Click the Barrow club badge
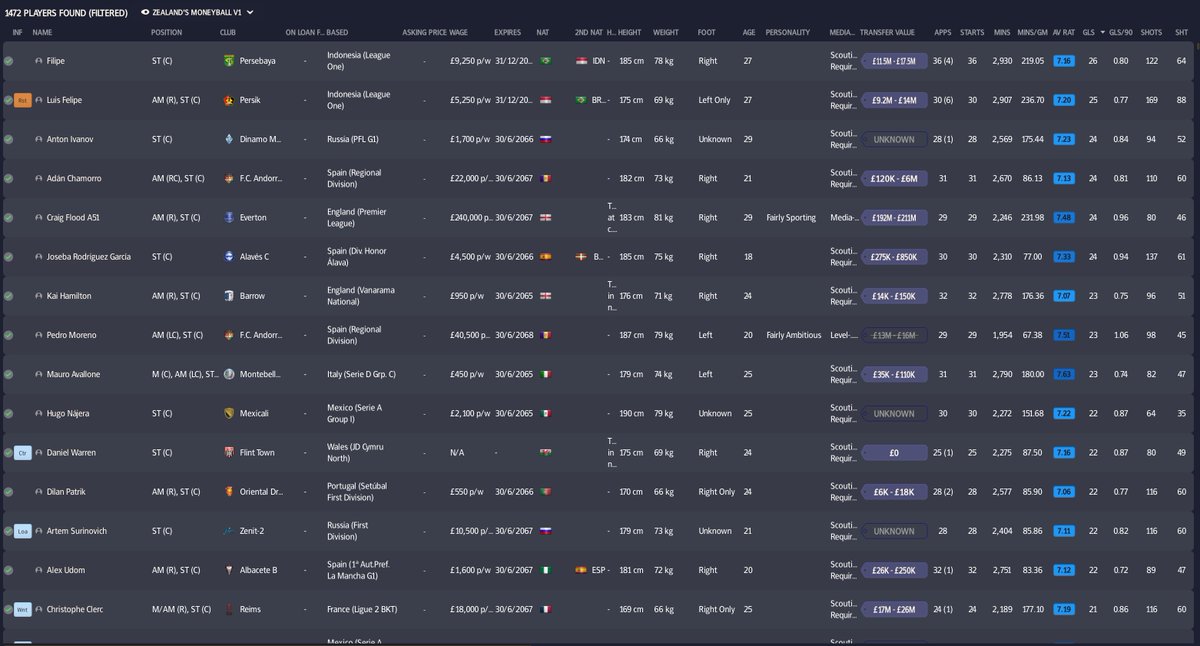Image resolution: width=1200 pixels, height=646 pixels. [x=229, y=295]
